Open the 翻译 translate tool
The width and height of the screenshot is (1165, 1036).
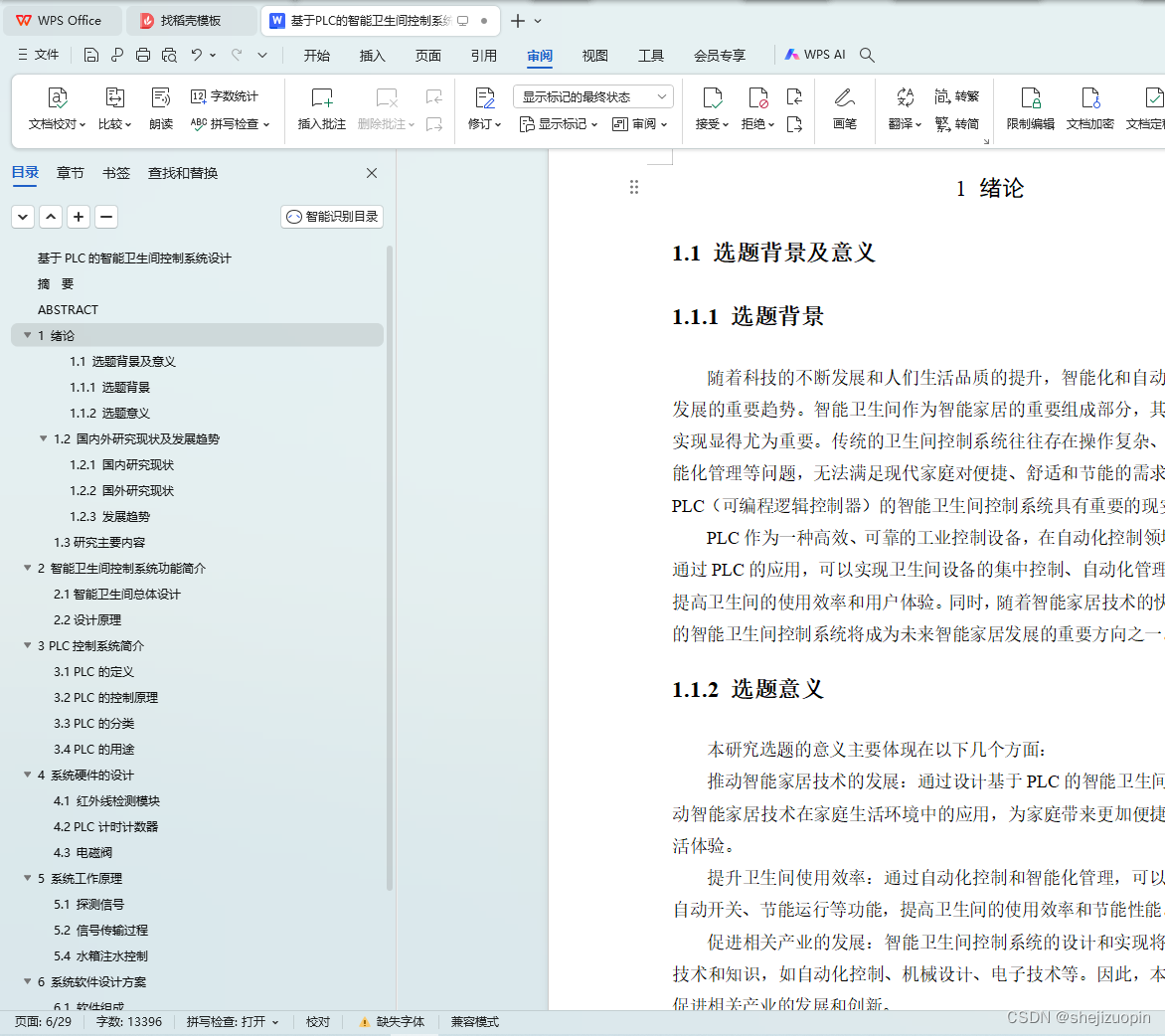pos(905,108)
